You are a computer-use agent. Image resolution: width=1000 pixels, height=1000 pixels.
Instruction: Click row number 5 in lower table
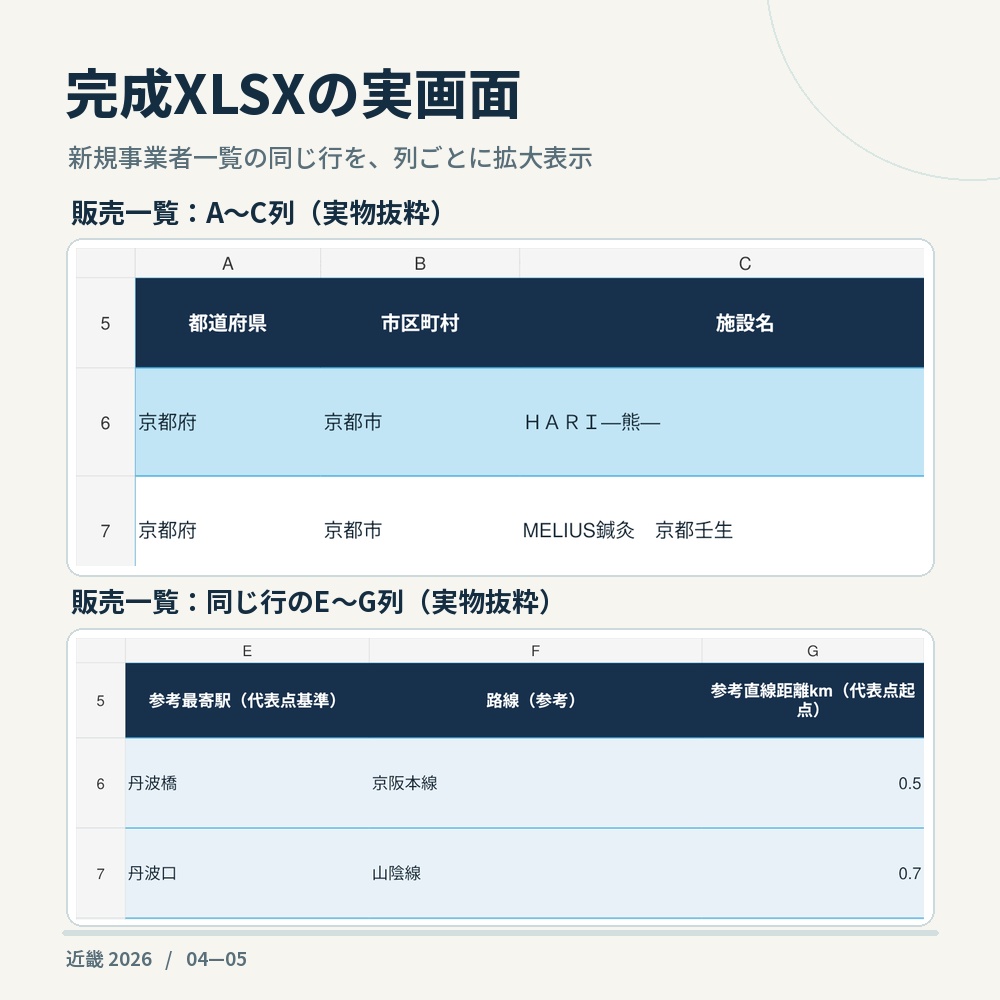[x=100, y=700]
